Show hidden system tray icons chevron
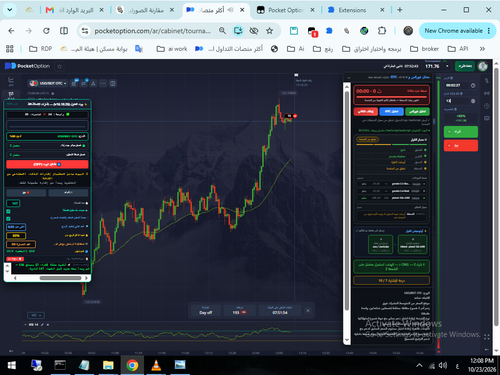 419,366
